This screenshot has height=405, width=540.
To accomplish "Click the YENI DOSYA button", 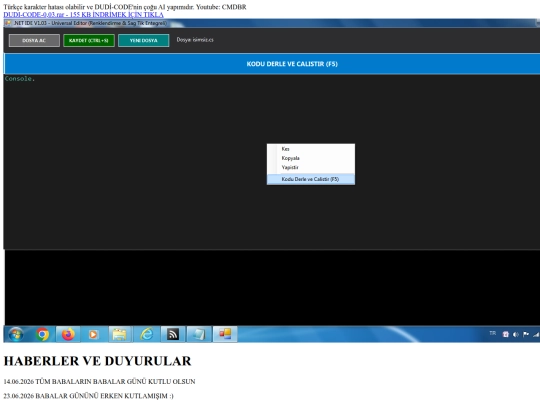I will click(144, 40).
